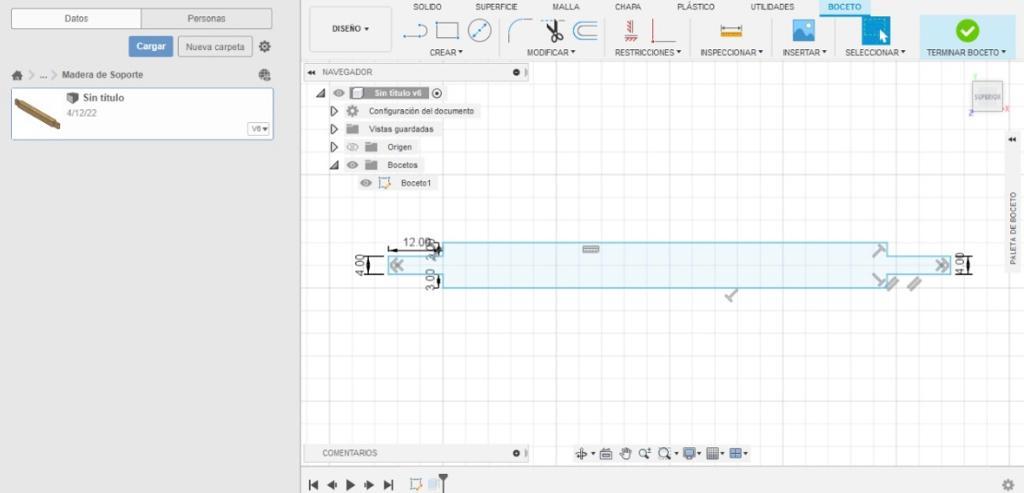Open the TERMINAR BOCETO dropdown
Viewport: 1024px width, 493px height.
click(x=967, y=52)
